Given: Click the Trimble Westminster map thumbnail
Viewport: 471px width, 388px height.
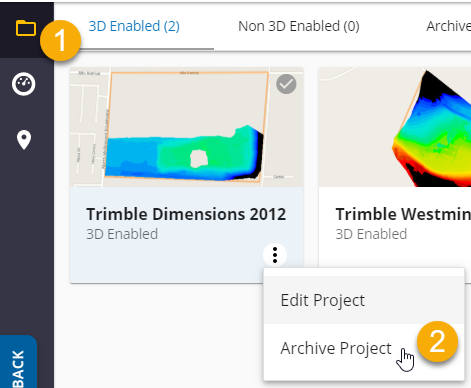Looking at the screenshot, I should 395,127.
